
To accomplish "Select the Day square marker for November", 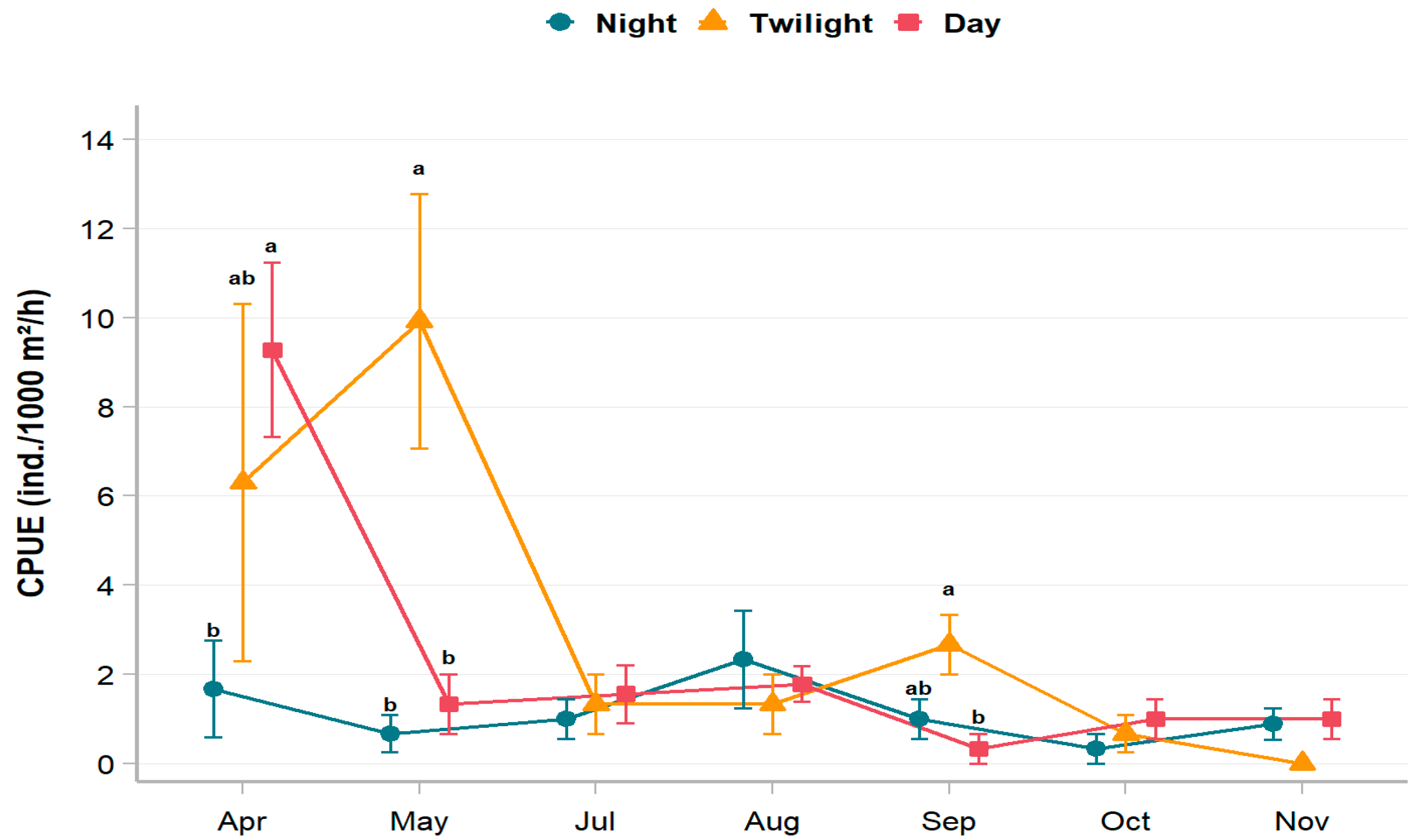I will 1332,719.
